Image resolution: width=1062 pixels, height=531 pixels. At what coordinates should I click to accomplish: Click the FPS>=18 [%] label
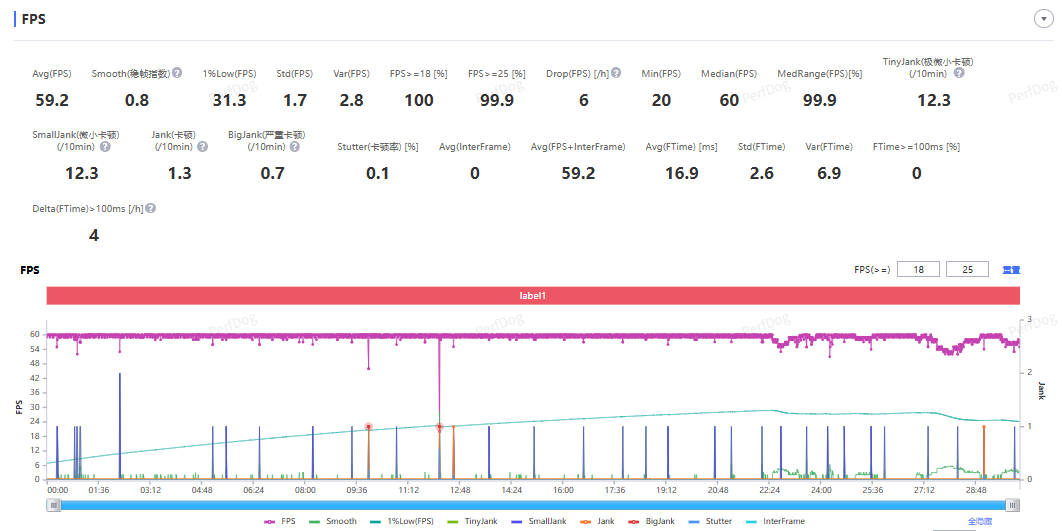click(419, 73)
